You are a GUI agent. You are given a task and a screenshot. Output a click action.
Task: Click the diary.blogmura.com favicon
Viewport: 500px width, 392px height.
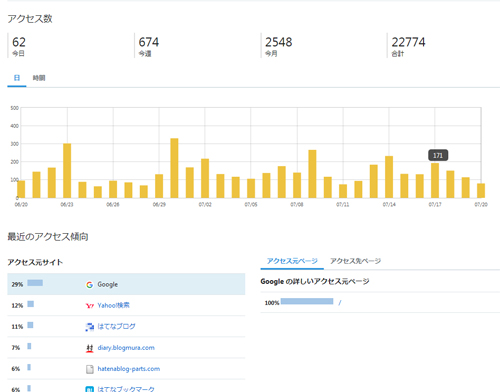tap(89, 348)
